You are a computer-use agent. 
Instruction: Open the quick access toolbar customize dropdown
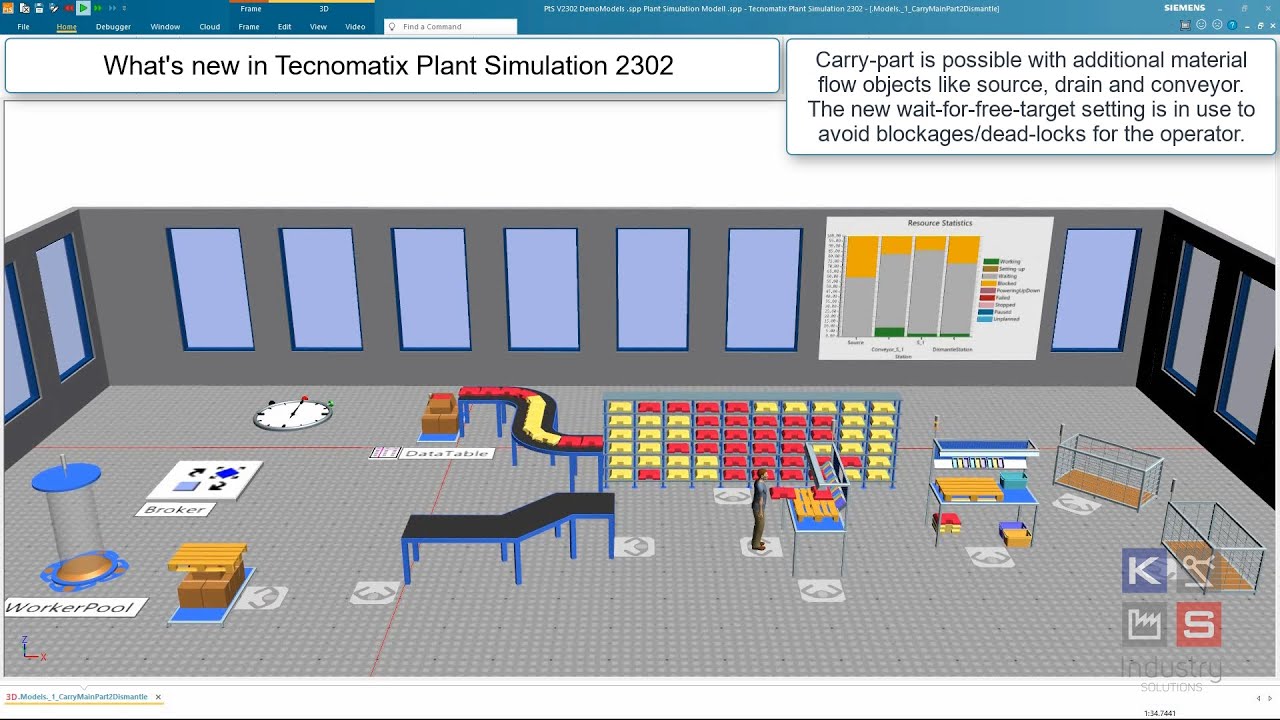coord(124,8)
